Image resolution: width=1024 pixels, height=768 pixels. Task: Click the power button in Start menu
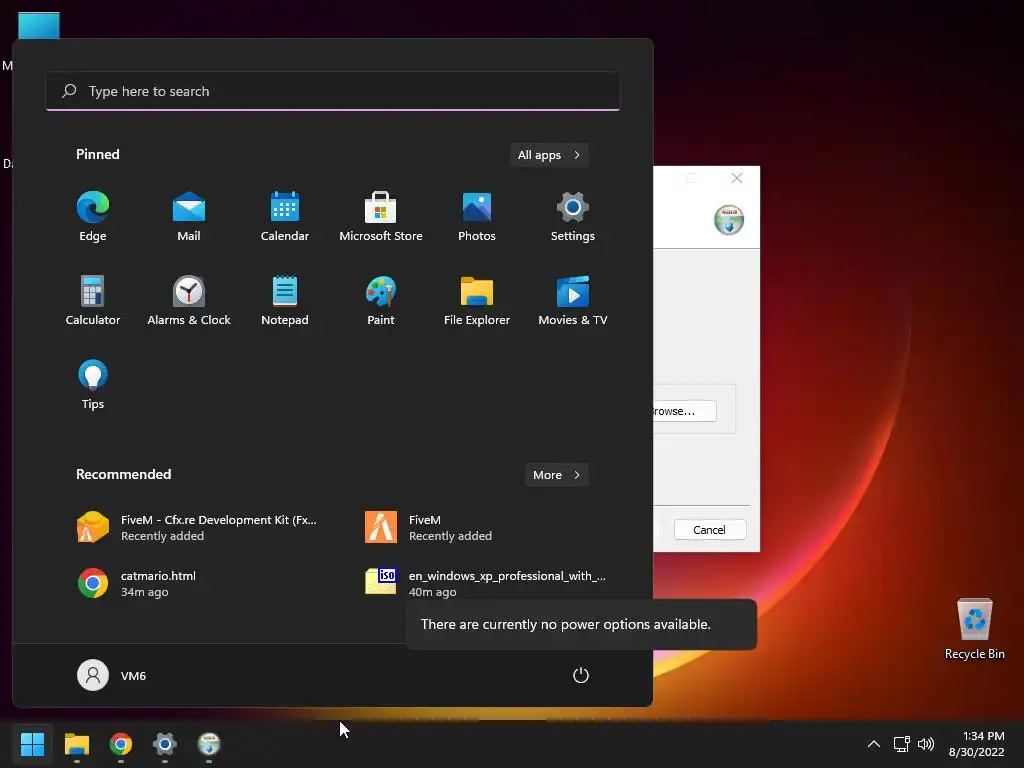(581, 675)
